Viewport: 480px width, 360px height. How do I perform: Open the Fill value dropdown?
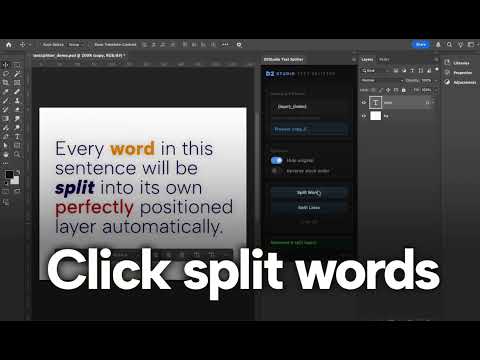[x=436, y=90]
